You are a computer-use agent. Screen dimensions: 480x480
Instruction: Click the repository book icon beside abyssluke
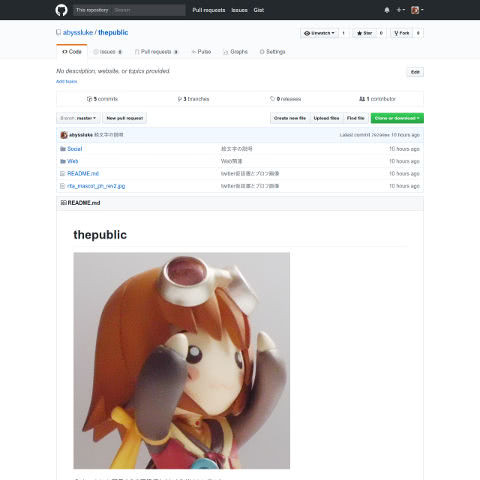pos(58,32)
